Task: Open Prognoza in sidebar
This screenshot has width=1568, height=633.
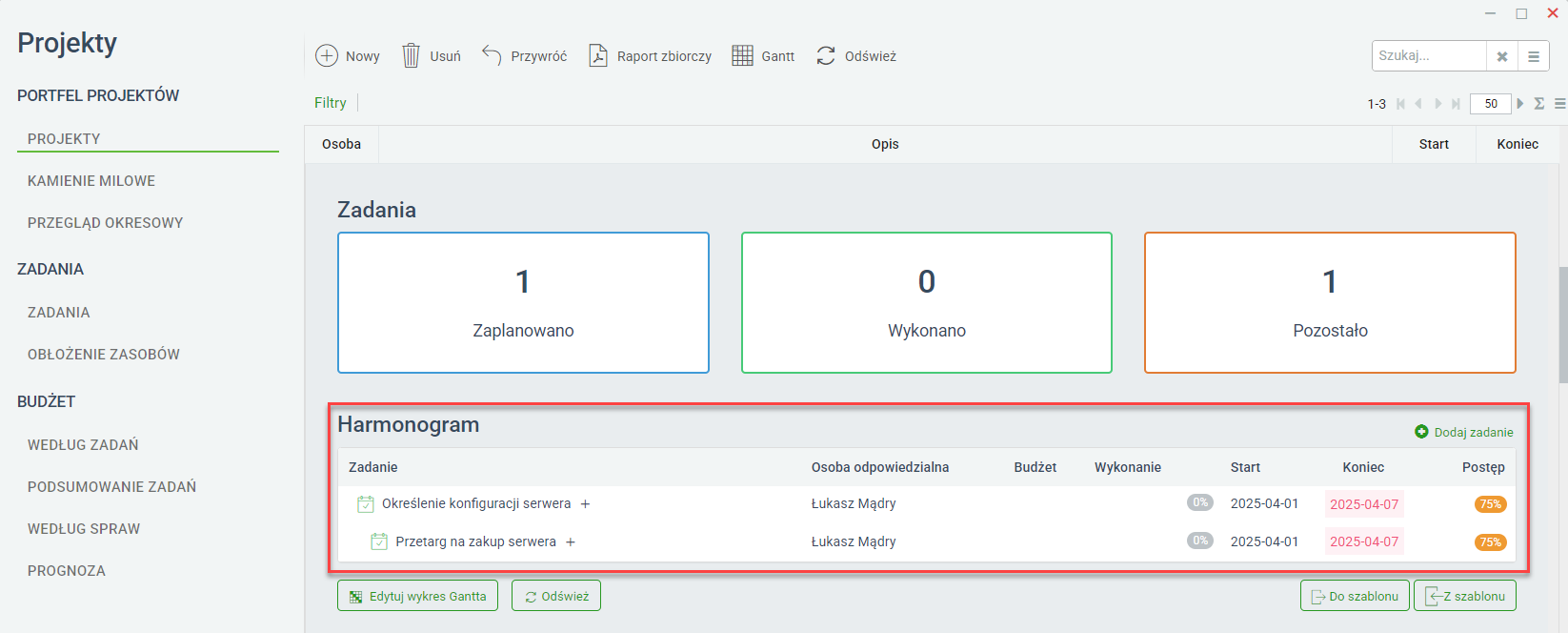Action: [67, 571]
